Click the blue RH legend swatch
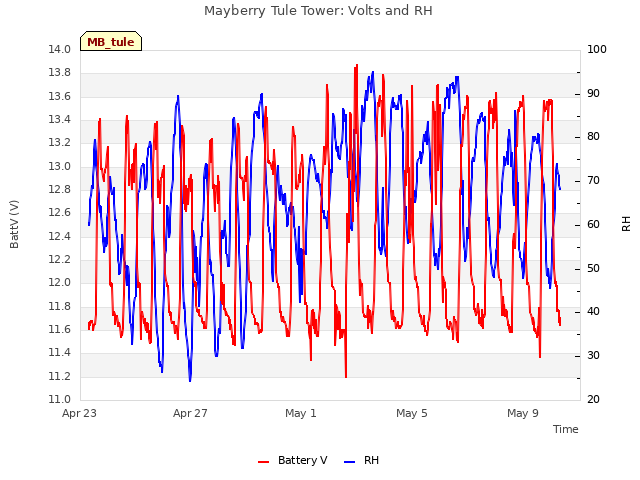Viewport: 640px width, 480px height. point(349,462)
